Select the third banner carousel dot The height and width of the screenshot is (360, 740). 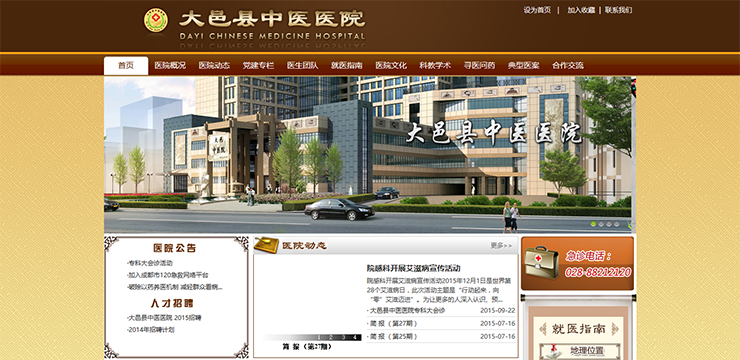coord(609,224)
